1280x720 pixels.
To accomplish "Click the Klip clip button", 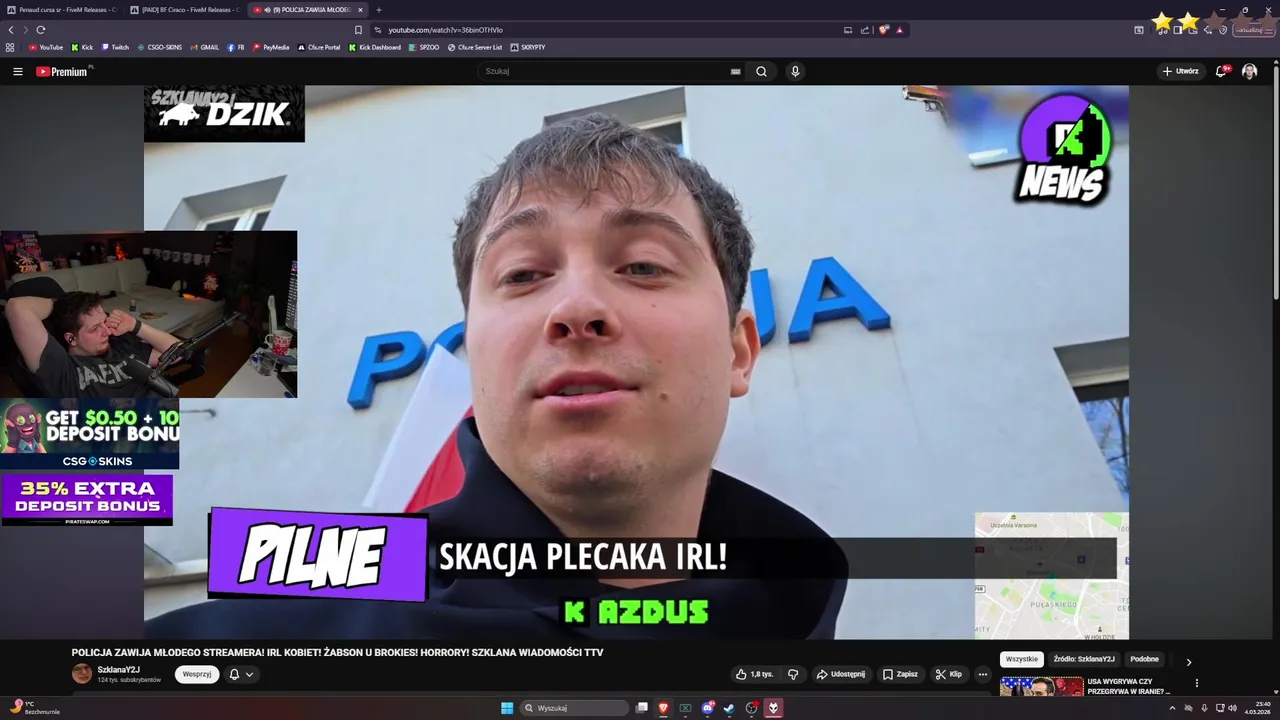I will 948,674.
